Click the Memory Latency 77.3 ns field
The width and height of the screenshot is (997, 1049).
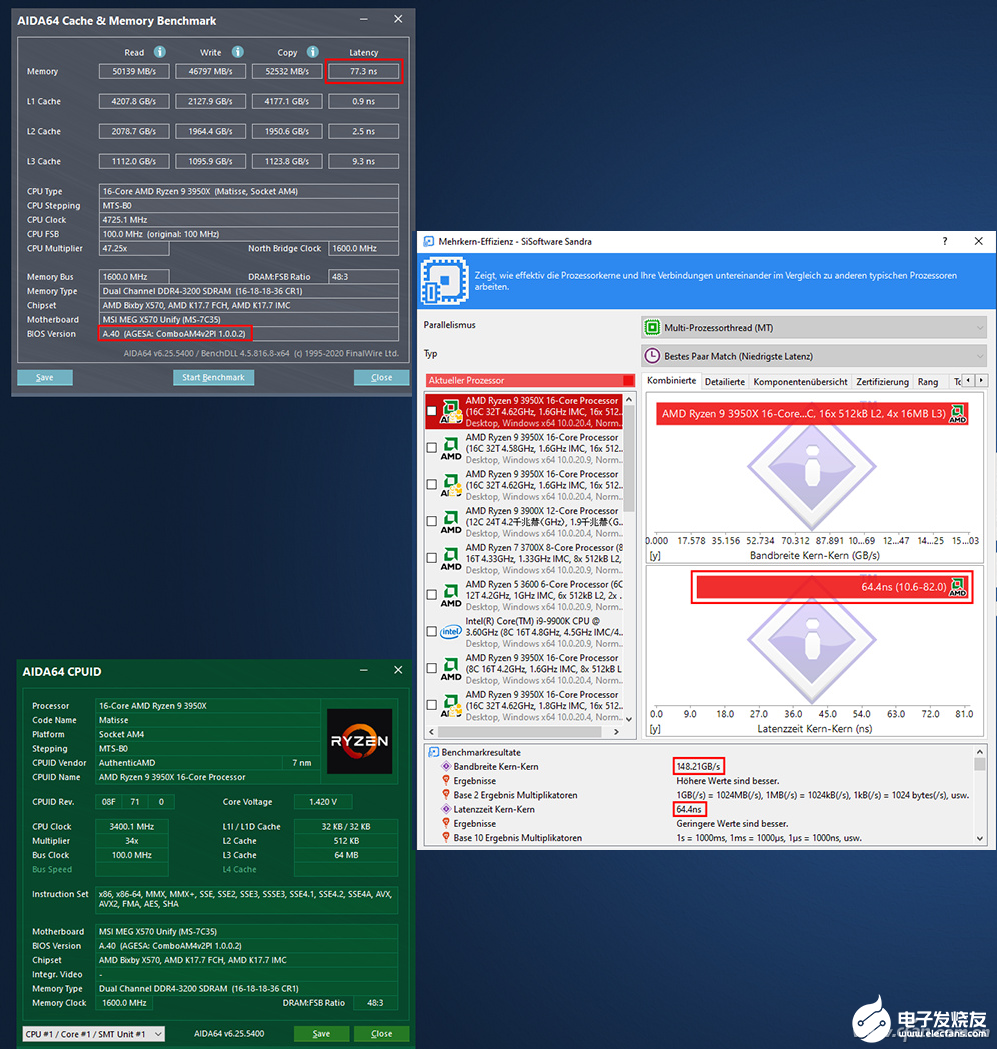363,71
